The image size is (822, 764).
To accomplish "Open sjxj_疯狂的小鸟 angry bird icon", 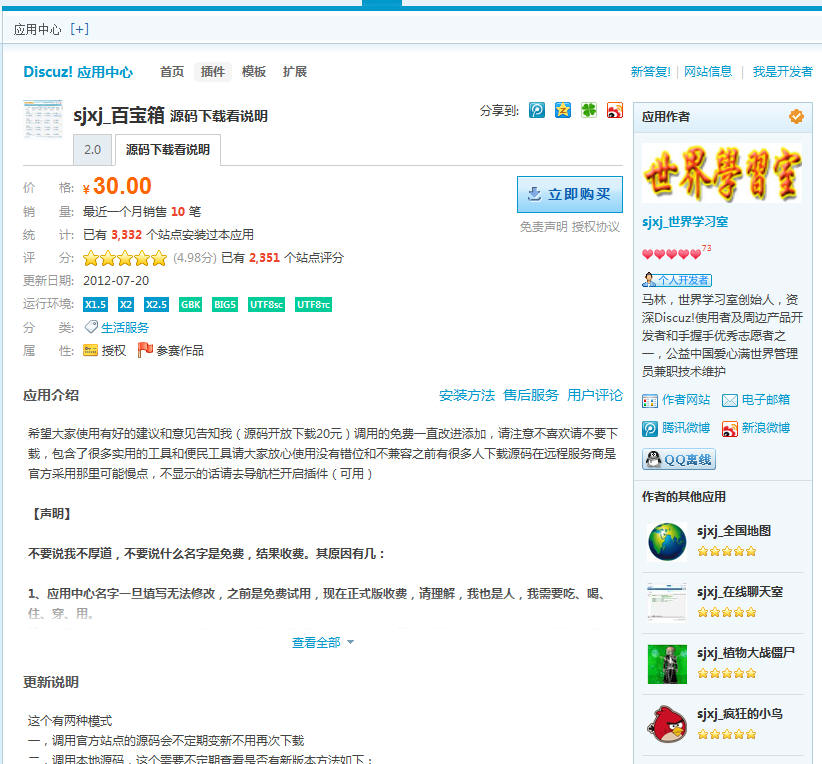I will pyautogui.click(x=667, y=725).
